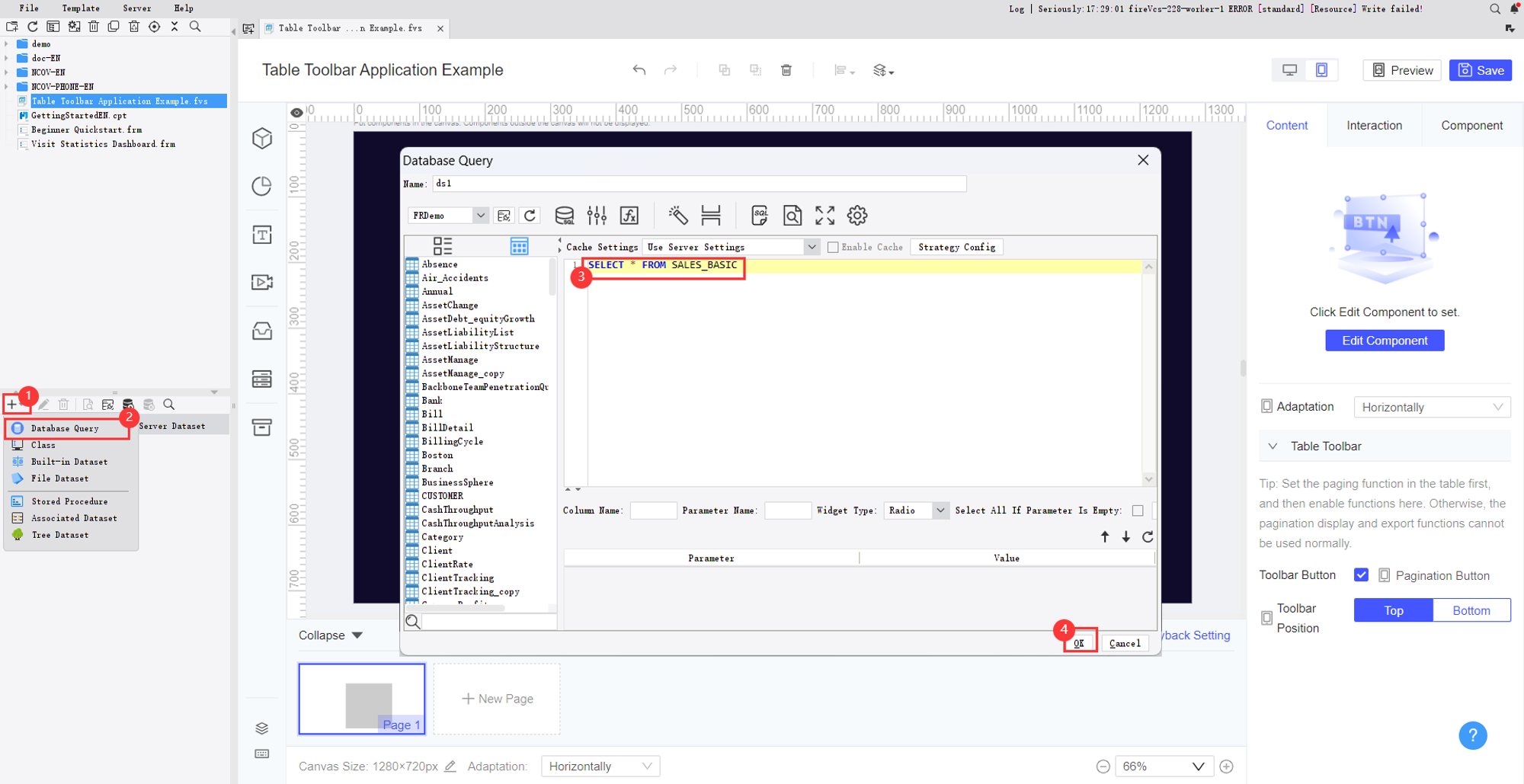
Task: Refresh the database connection in the query dialog
Action: coord(530,215)
